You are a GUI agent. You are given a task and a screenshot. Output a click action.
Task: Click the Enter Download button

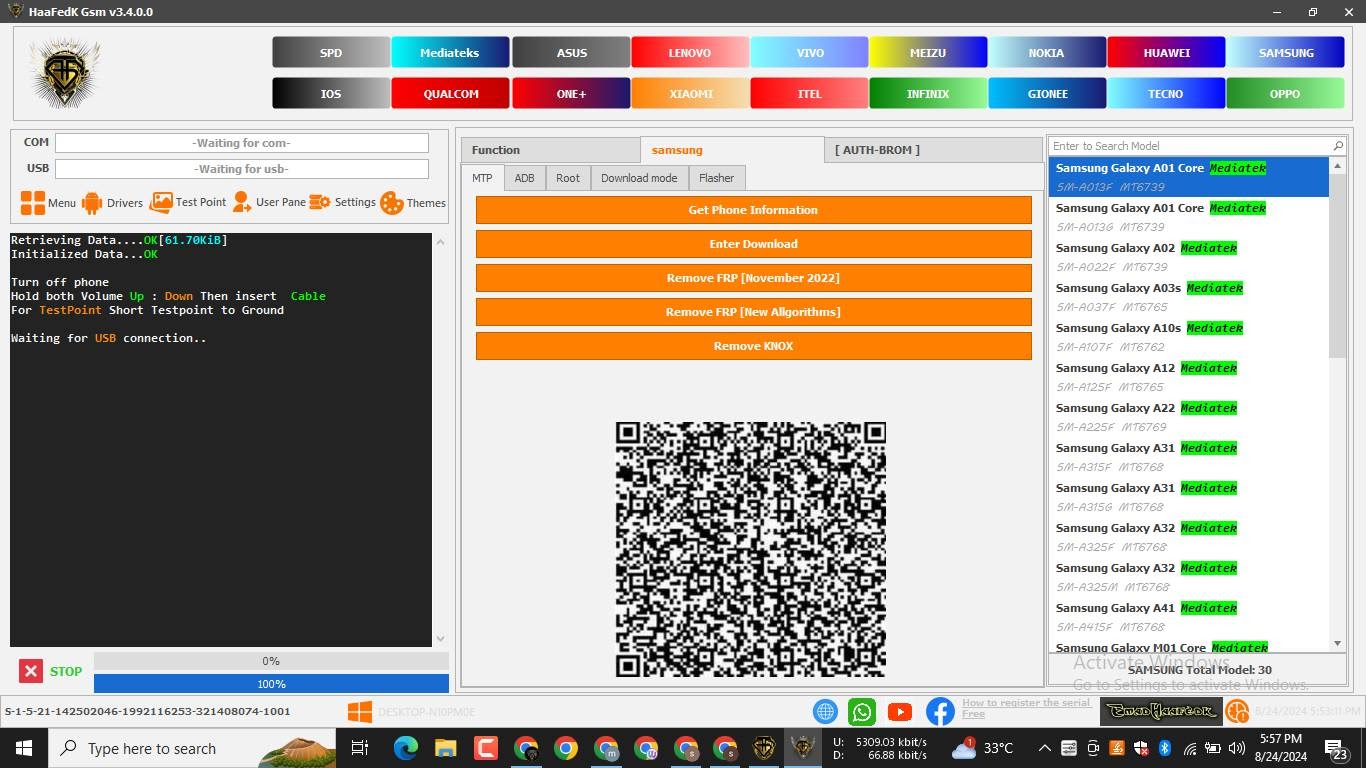tap(753, 244)
